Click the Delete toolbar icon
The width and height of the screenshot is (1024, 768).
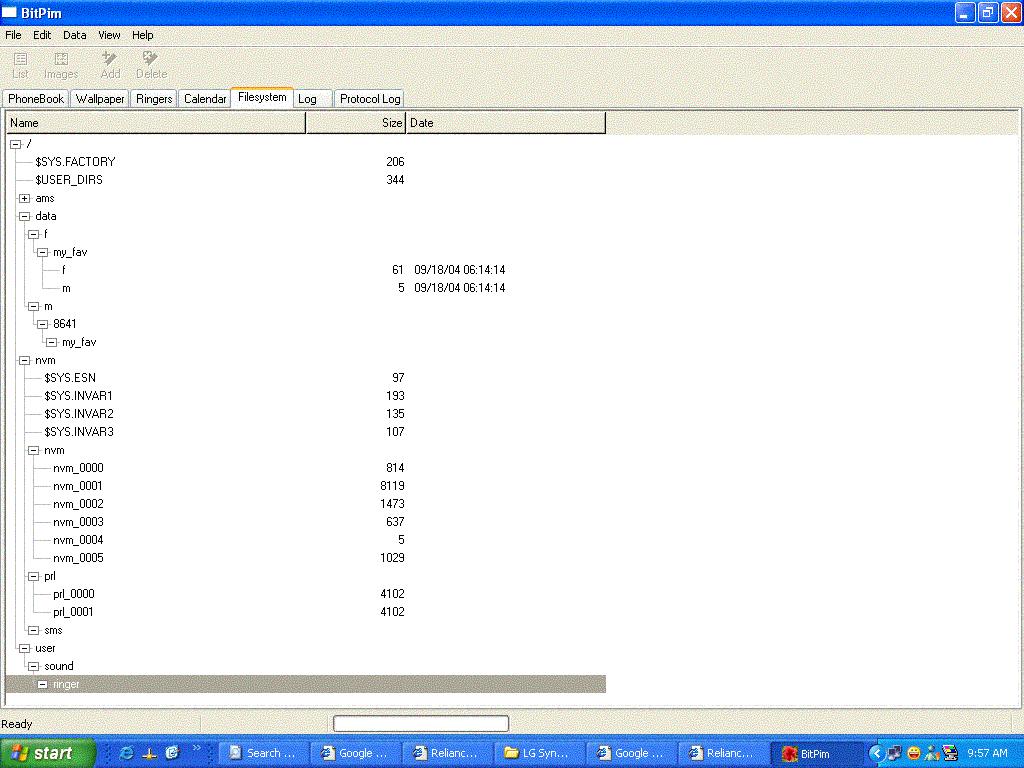(151, 65)
